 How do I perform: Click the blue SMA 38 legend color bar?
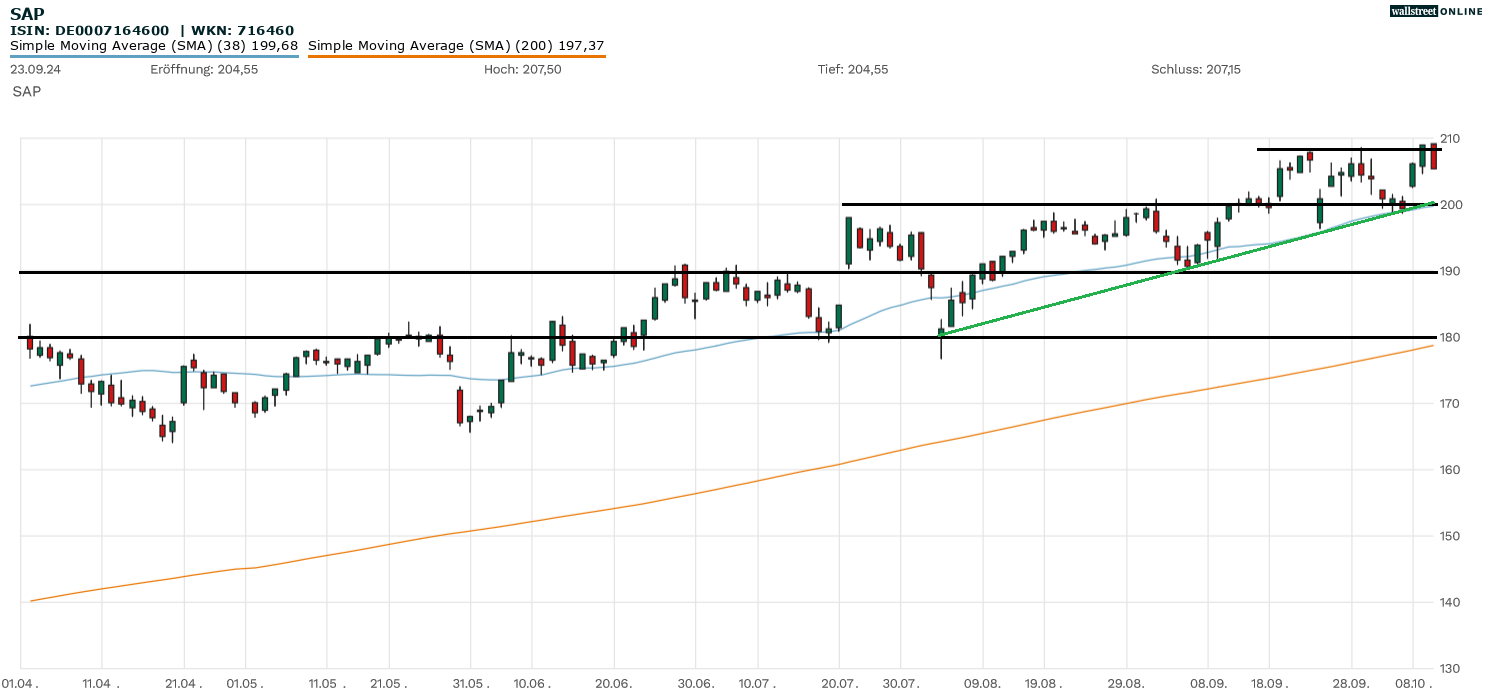point(154,56)
